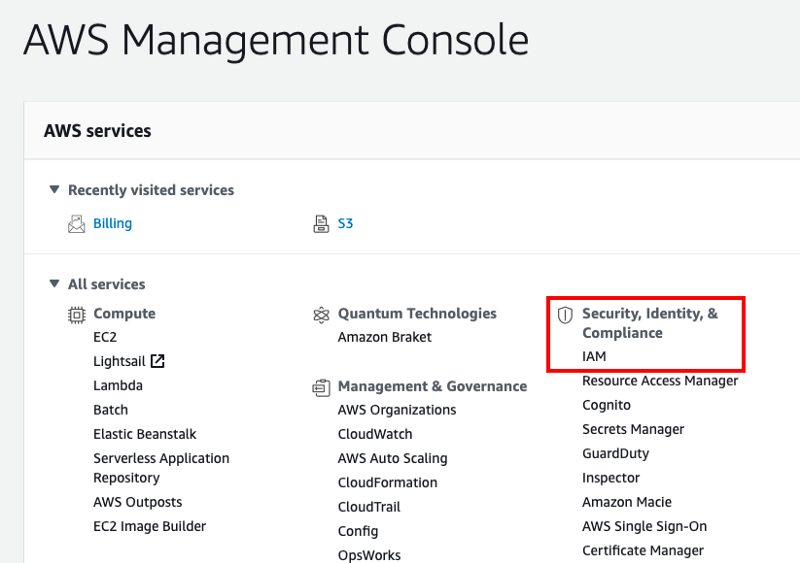Open Cognito service
800x563 pixels.
coord(607,405)
